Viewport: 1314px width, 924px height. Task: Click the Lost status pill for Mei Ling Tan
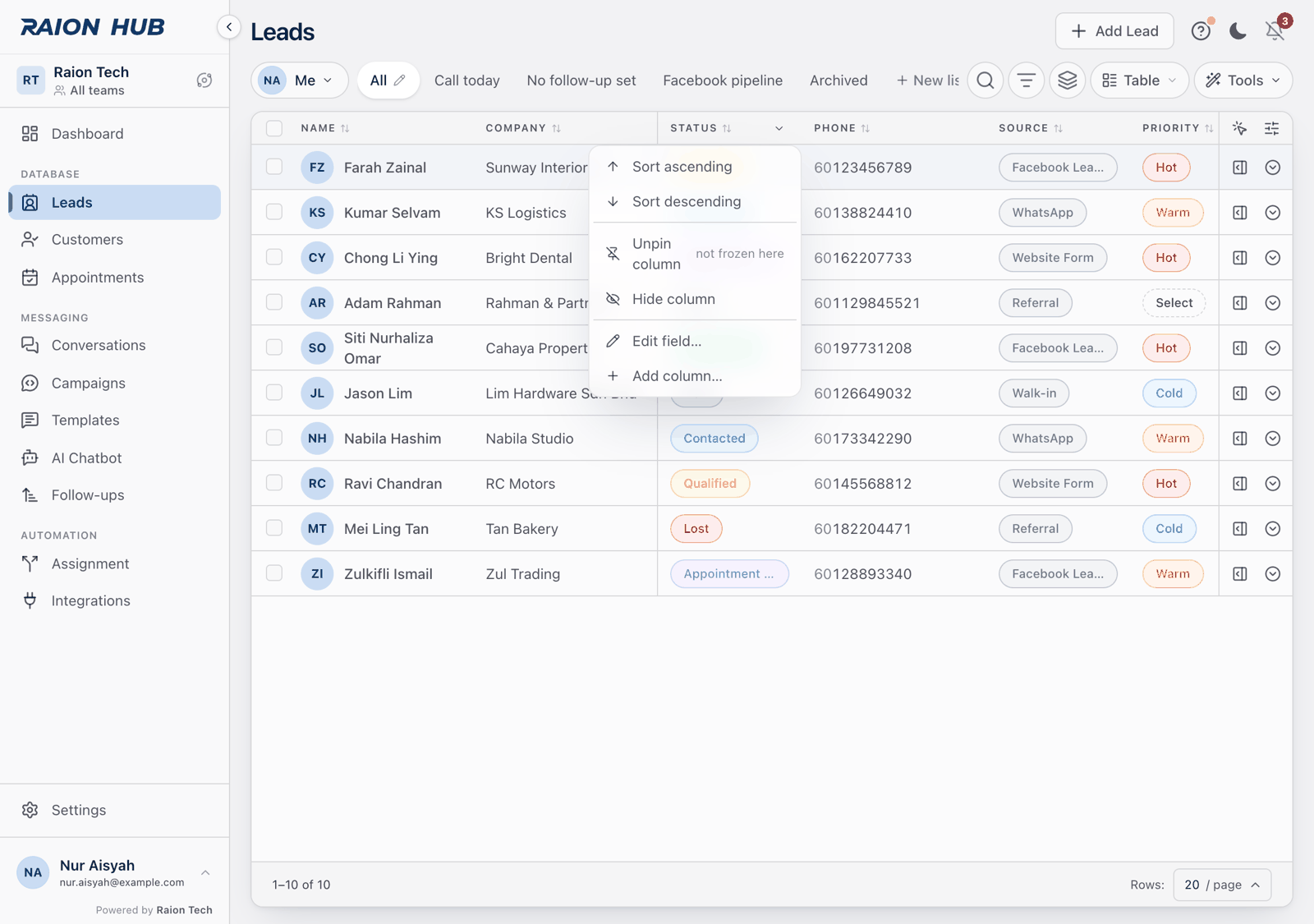coord(696,529)
